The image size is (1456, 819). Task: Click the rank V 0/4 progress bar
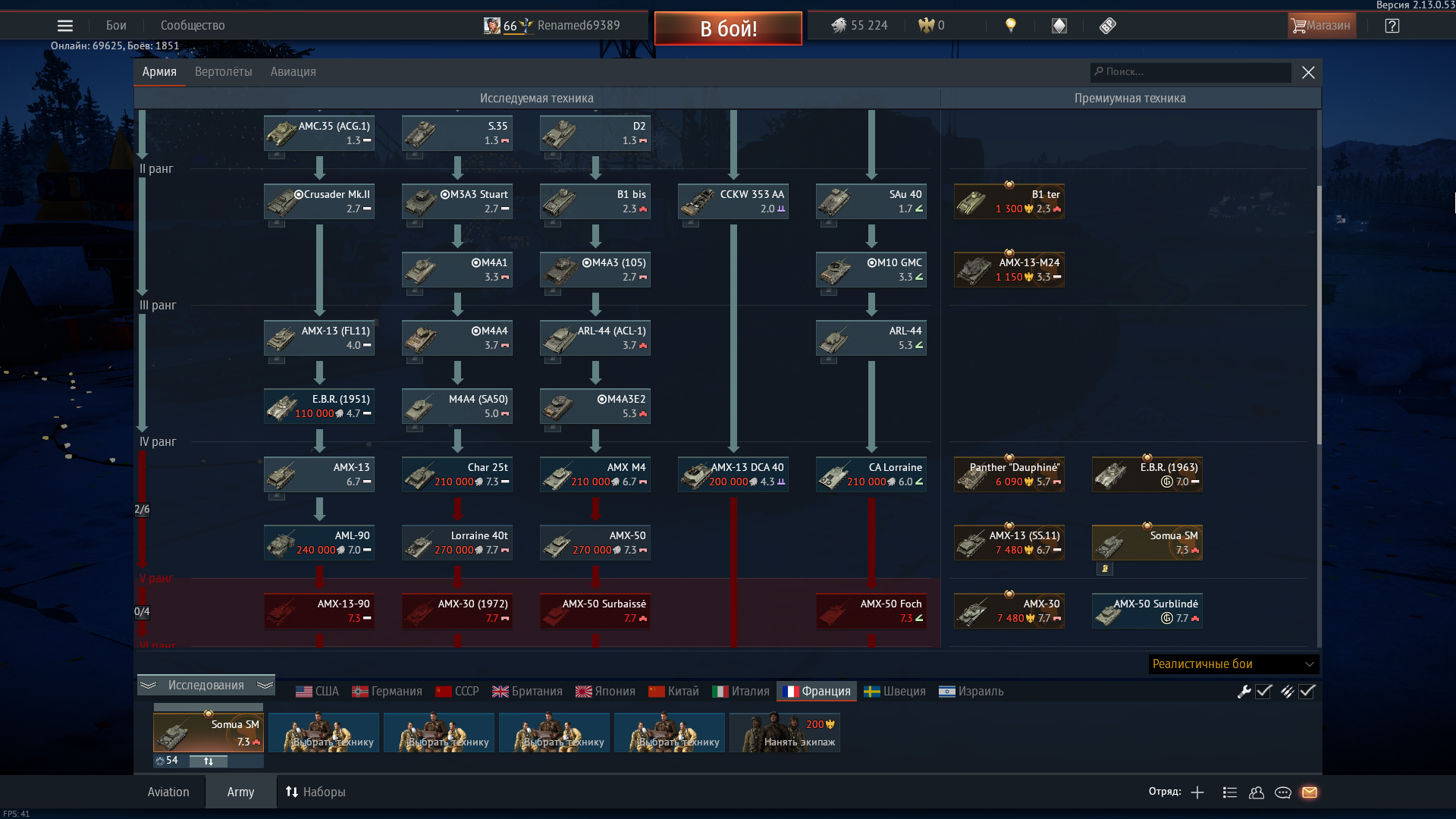(x=142, y=612)
